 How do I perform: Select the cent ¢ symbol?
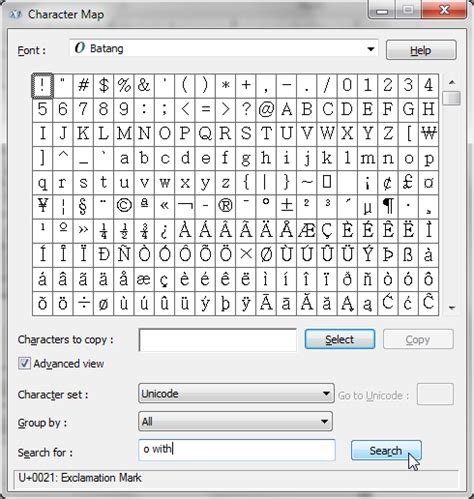click(388, 182)
